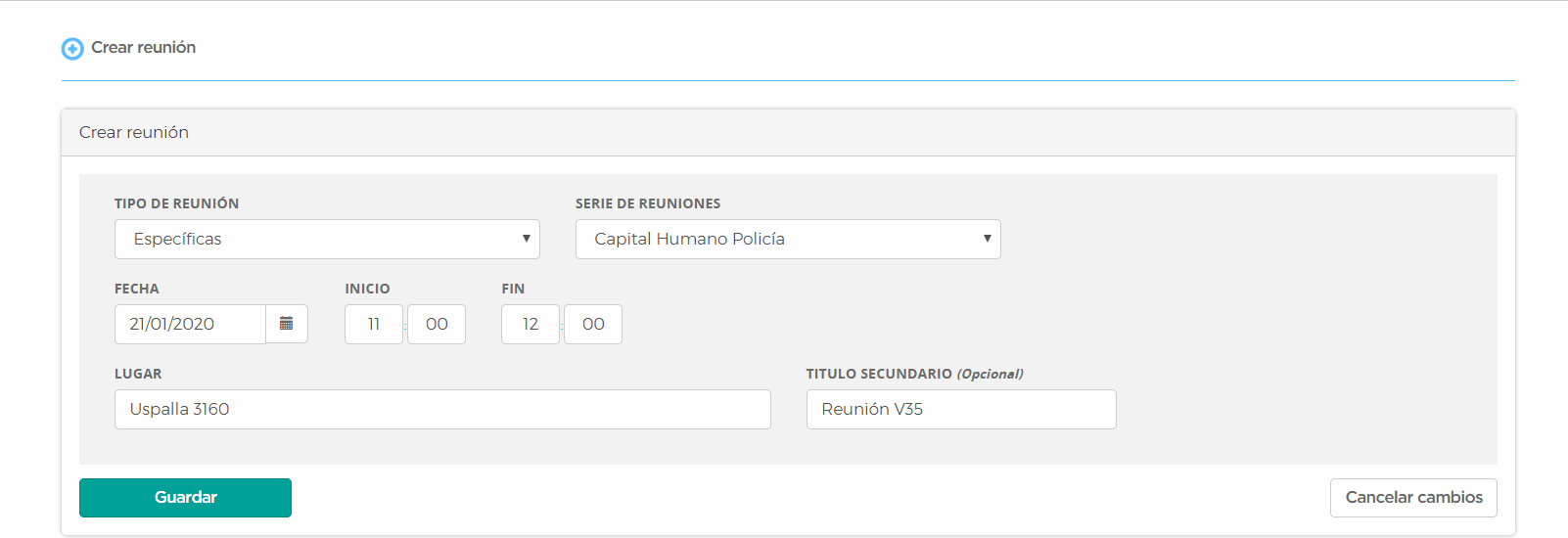This screenshot has width=1568, height=538.
Task: Select the Inicio hour field
Action: click(x=374, y=324)
